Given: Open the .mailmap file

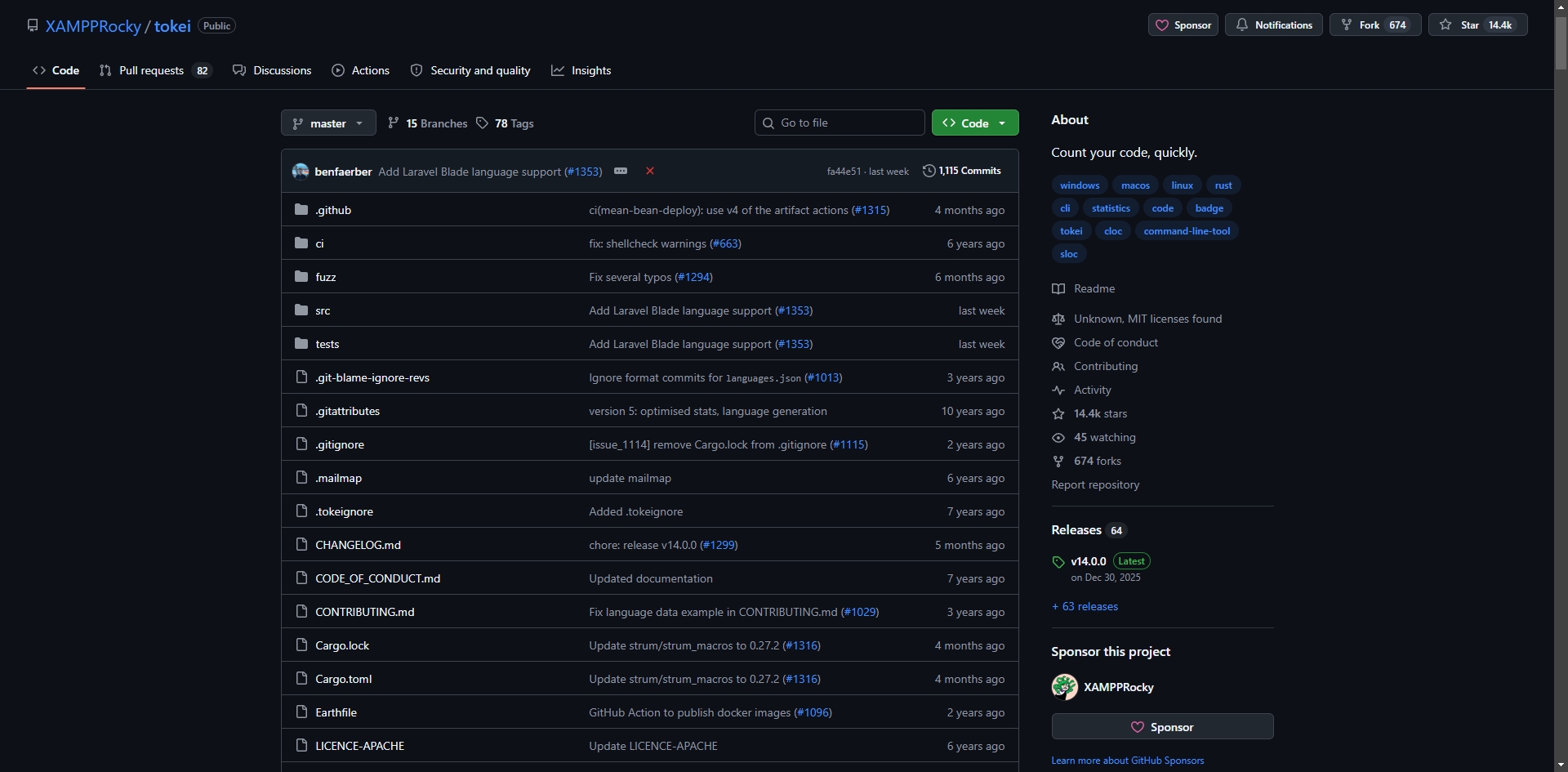Looking at the screenshot, I should point(338,478).
